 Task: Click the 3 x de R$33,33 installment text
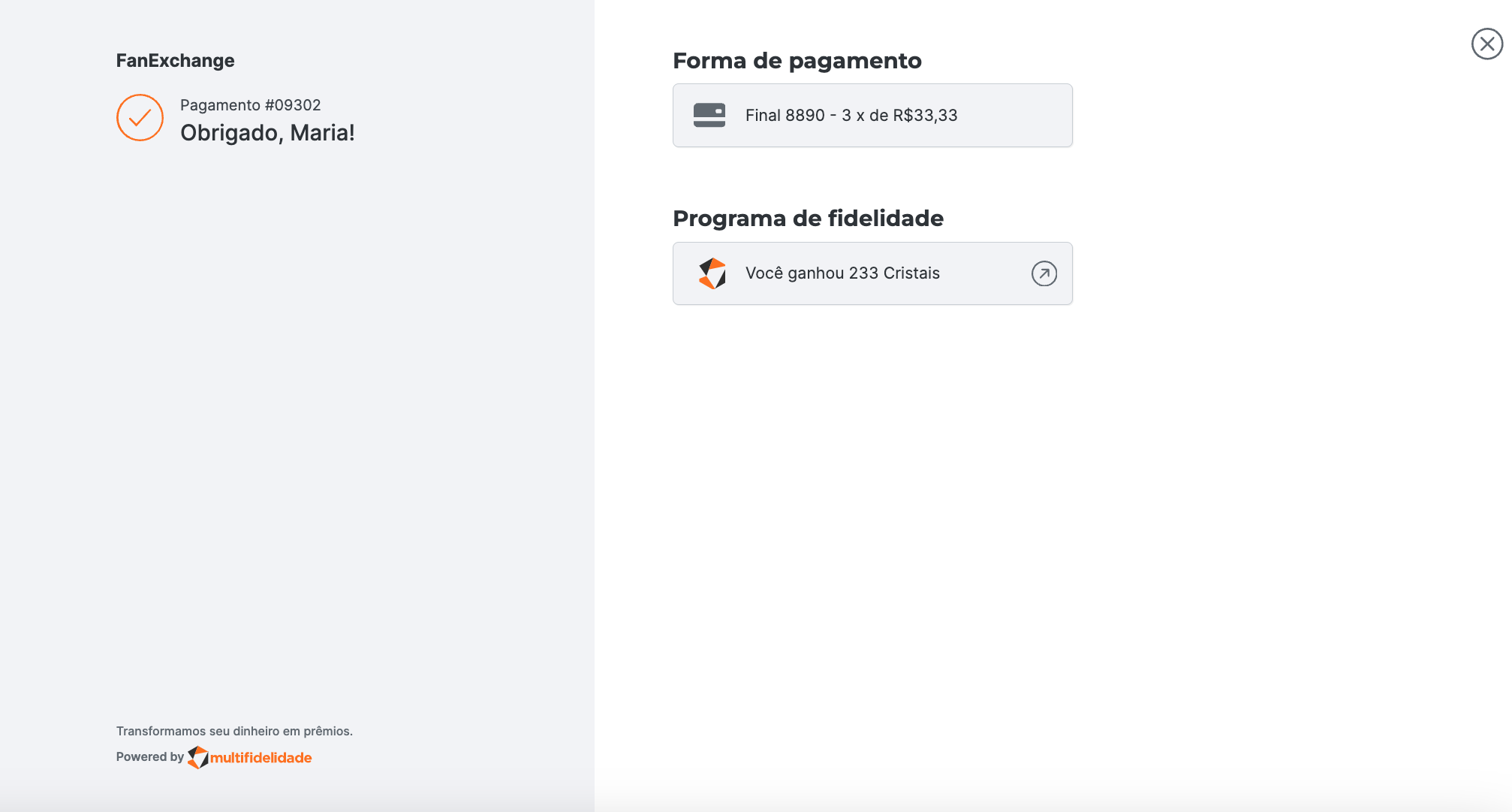(899, 115)
